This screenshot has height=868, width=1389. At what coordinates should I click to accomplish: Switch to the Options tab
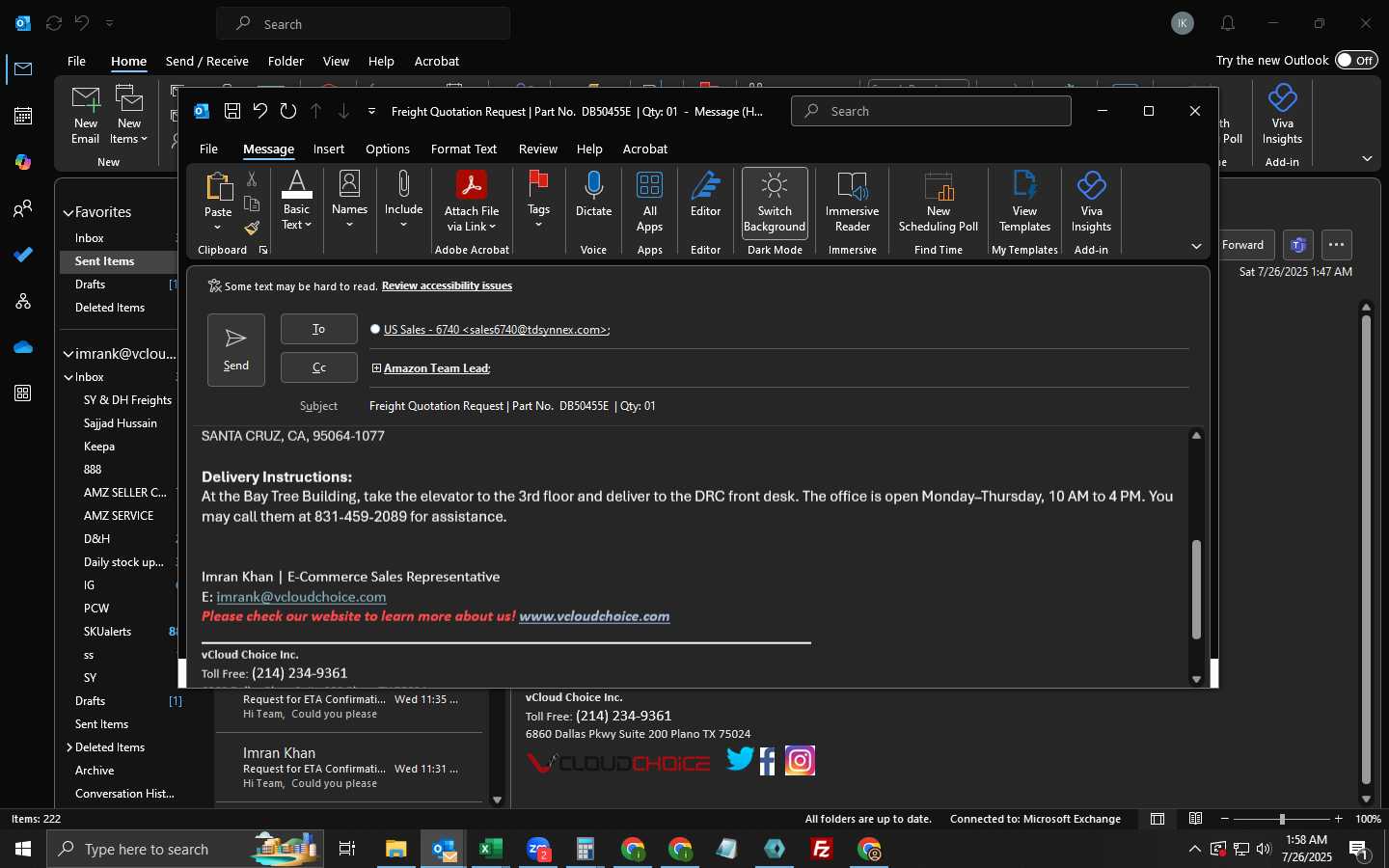click(388, 149)
